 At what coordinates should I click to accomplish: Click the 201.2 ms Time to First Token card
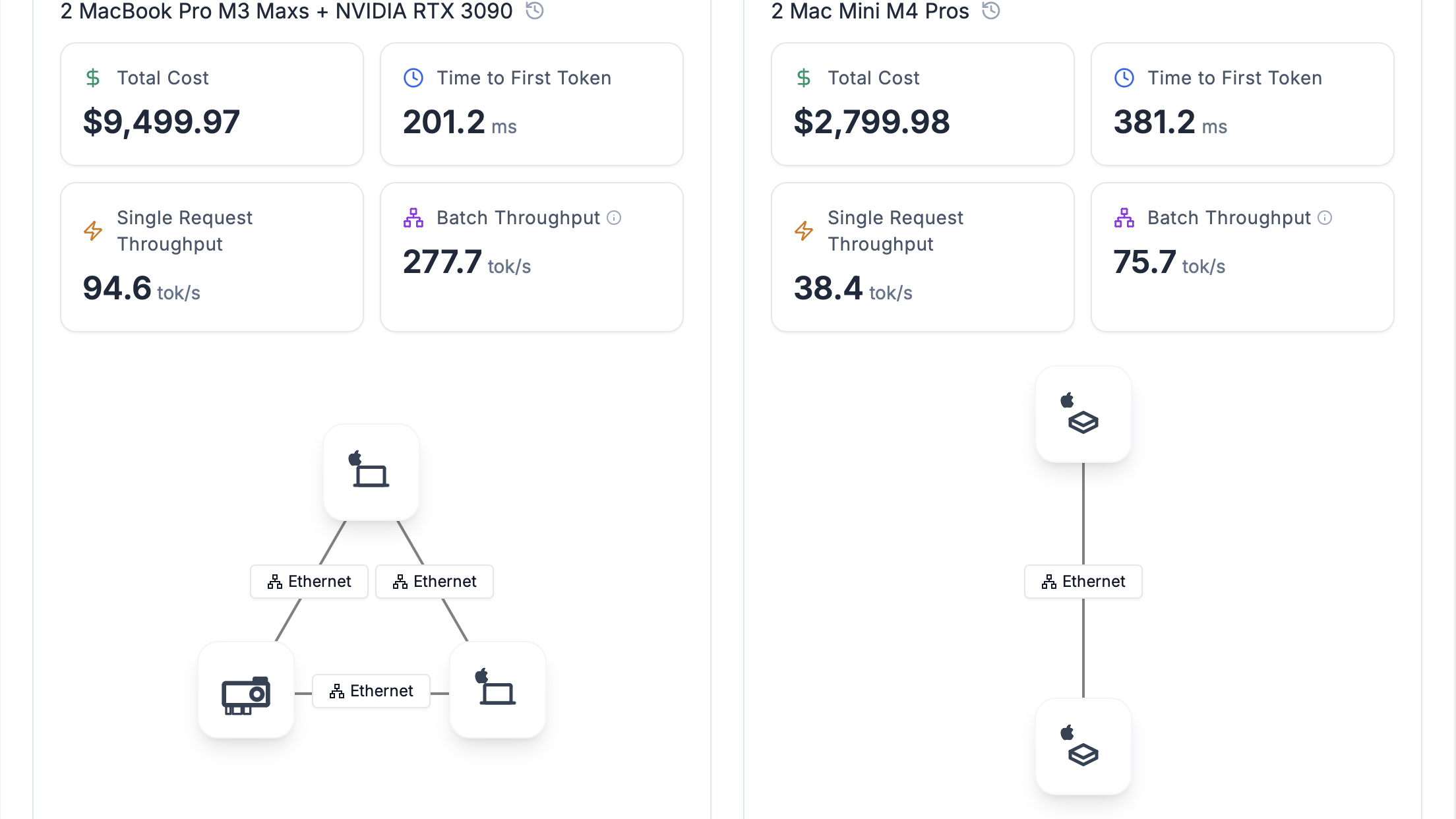tap(531, 104)
